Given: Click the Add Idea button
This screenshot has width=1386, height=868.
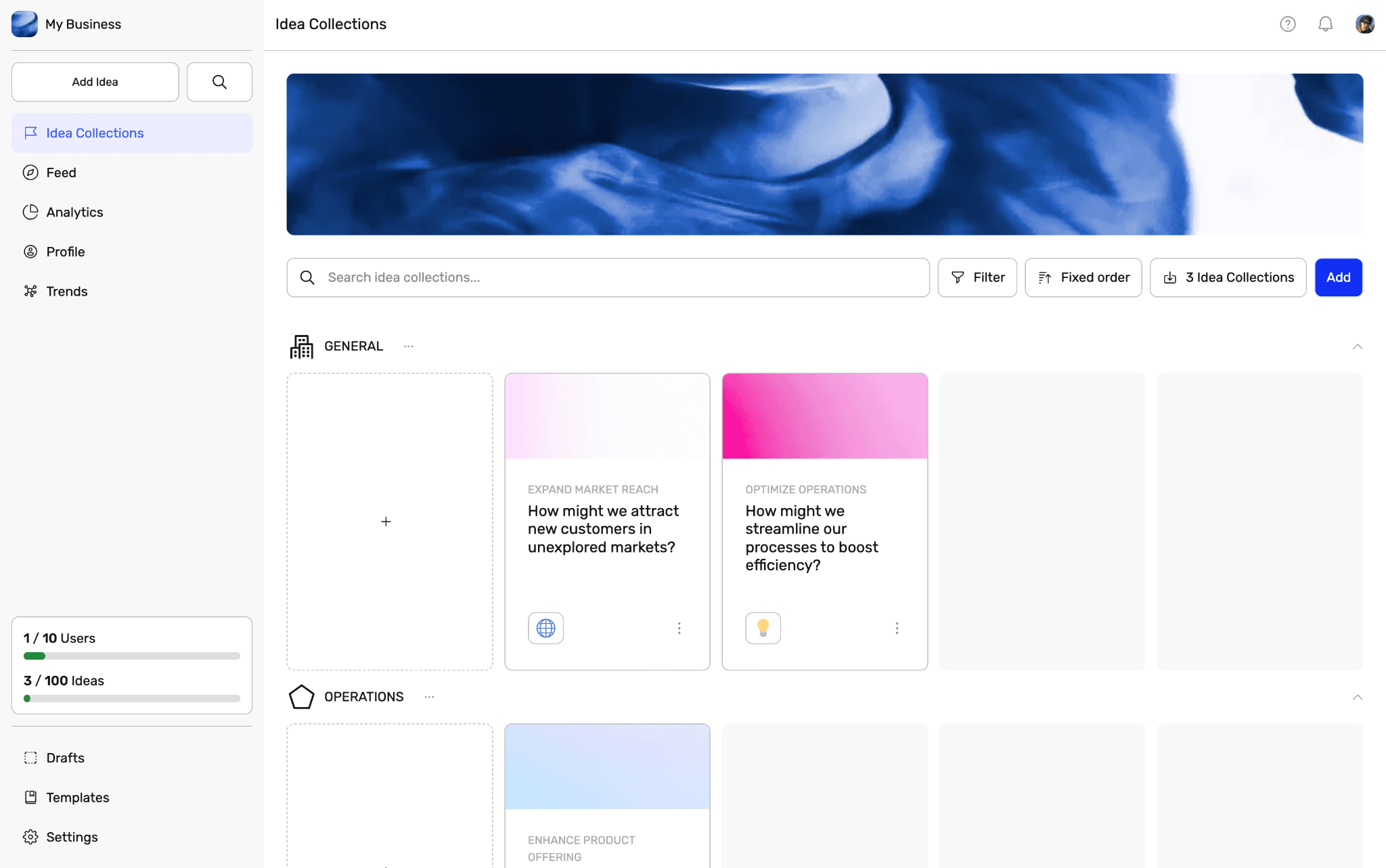Looking at the screenshot, I should 95,82.
